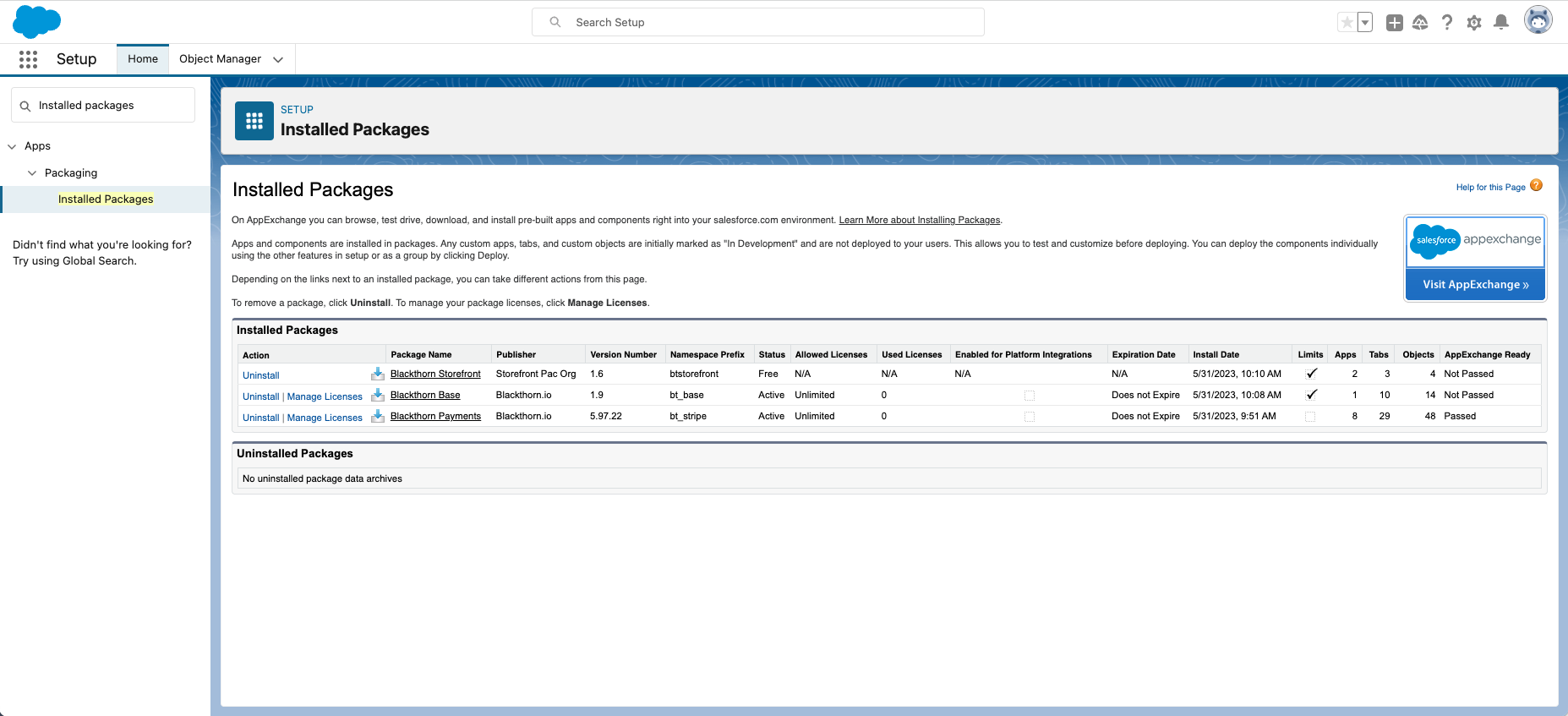Switch to the Home tab
This screenshot has width=1568, height=716.
143,59
